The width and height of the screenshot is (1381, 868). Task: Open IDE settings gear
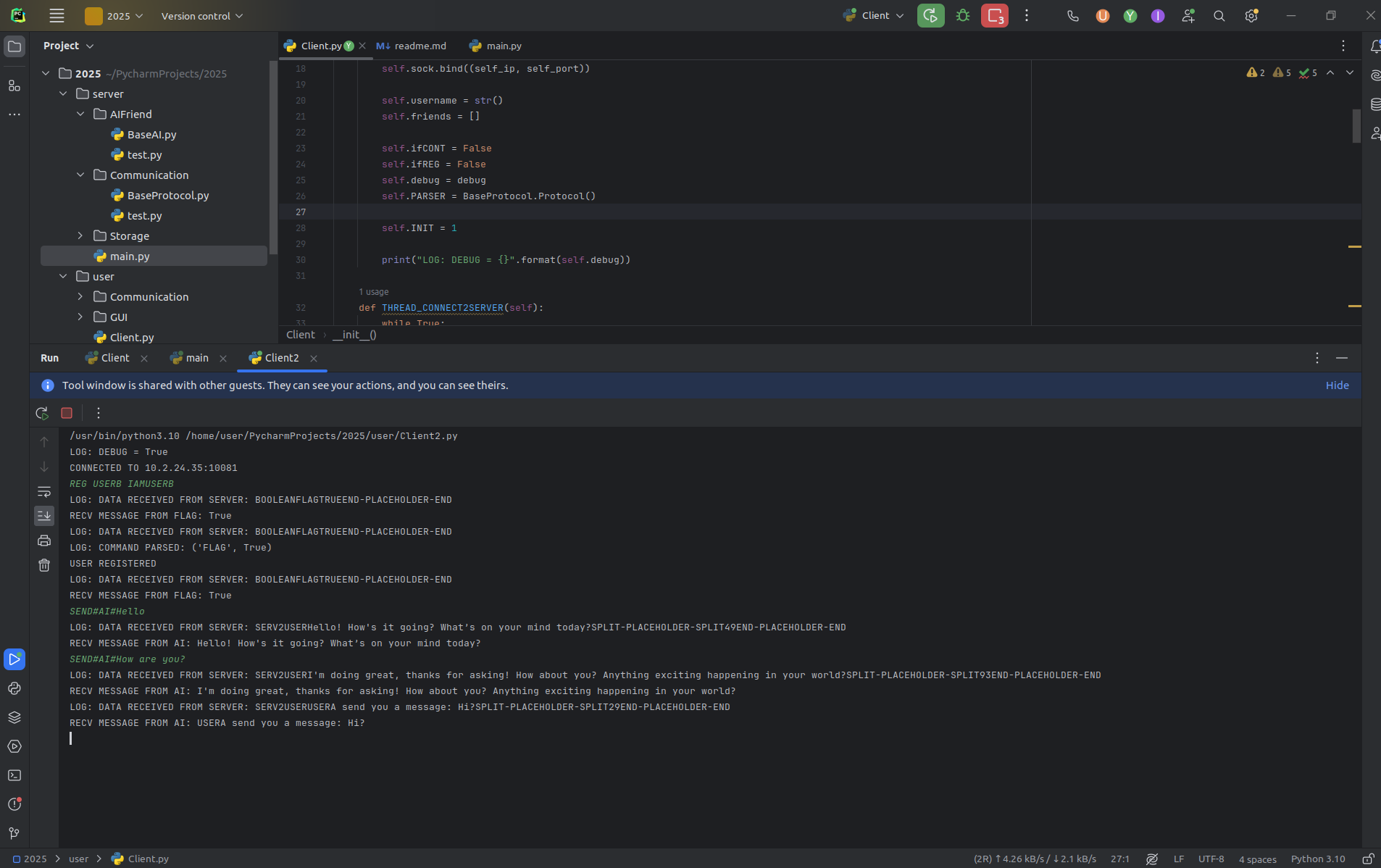point(1251,16)
